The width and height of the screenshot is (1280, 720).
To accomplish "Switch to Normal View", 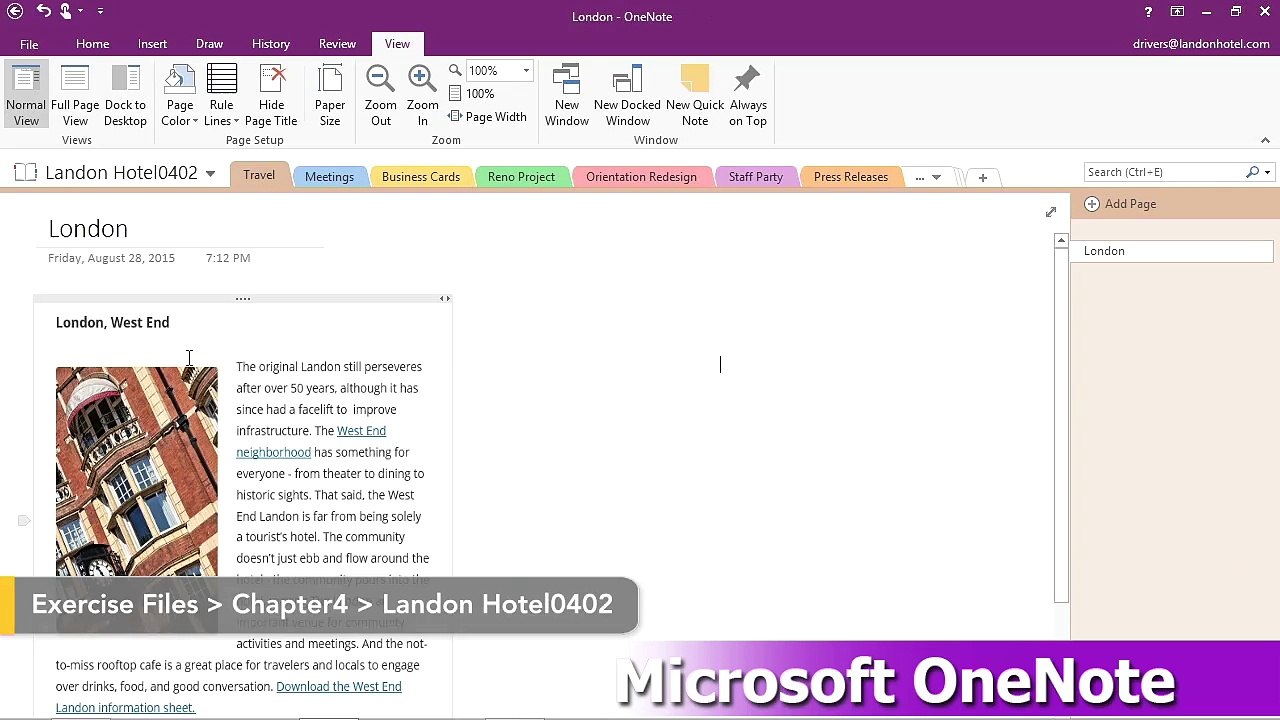I will point(26,97).
